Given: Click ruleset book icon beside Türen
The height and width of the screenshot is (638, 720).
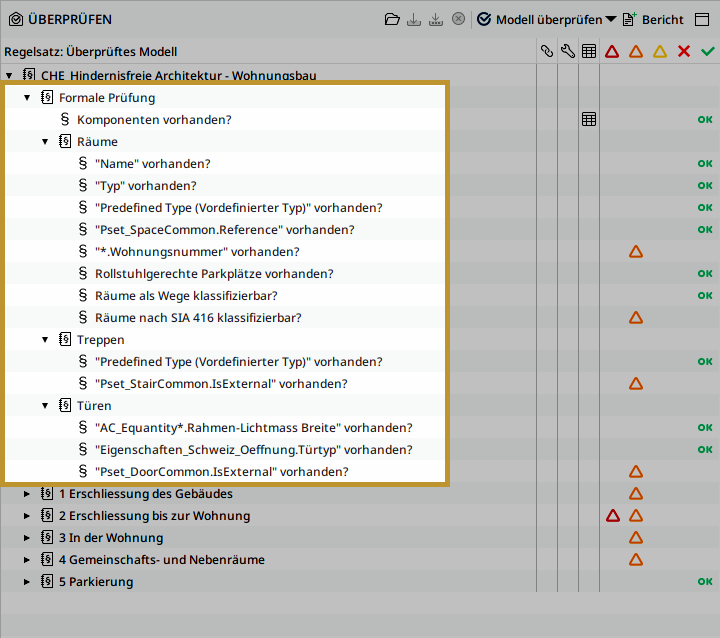Looking at the screenshot, I should [65, 406].
